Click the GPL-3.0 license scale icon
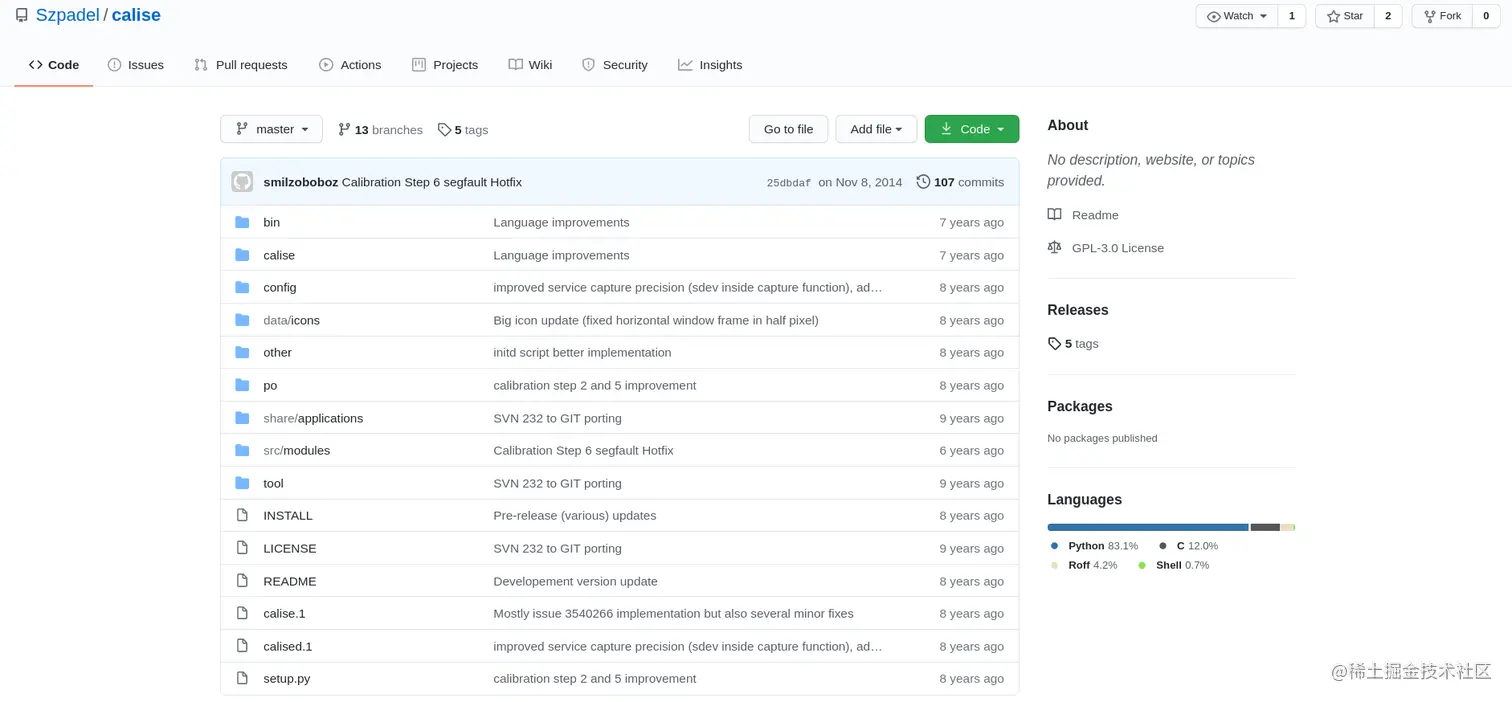Viewport: 1512px width, 702px height. click(1054, 247)
